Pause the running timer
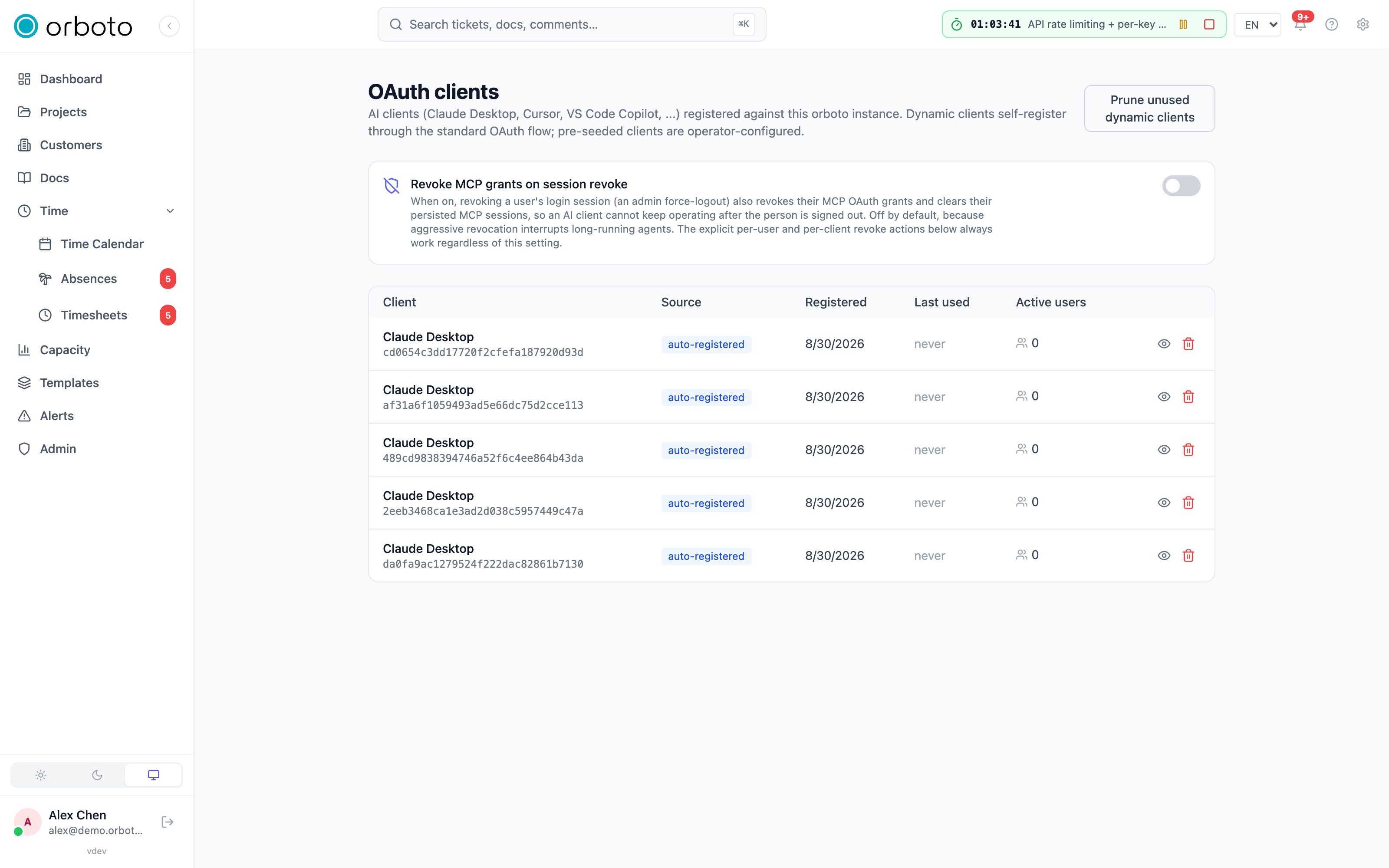1389x868 pixels. [1183, 25]
